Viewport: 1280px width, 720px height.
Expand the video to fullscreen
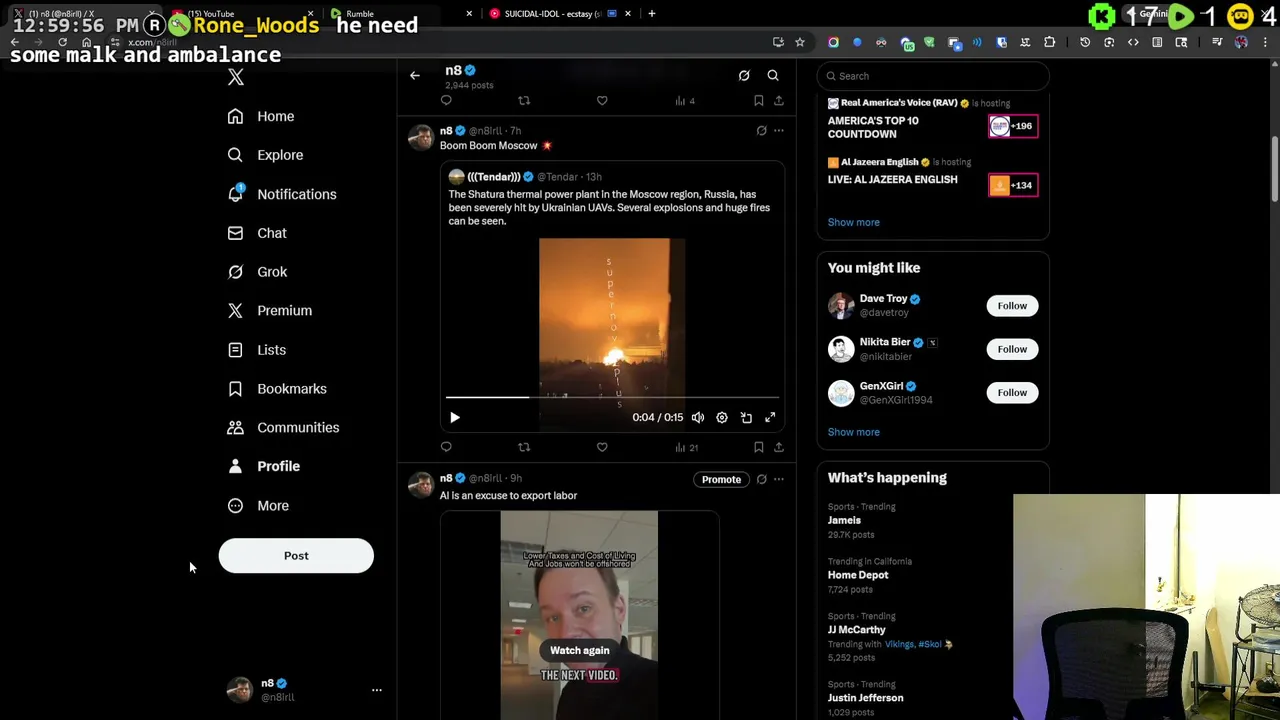click(770, 418)
